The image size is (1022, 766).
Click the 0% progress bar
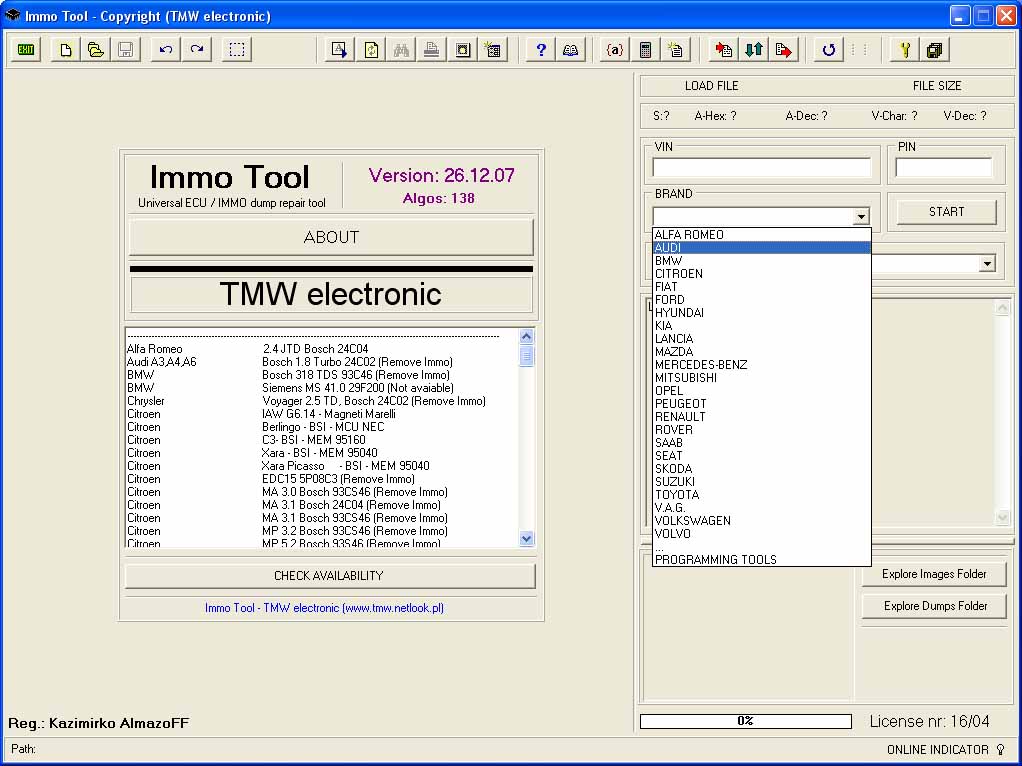(x=746, y=721)
